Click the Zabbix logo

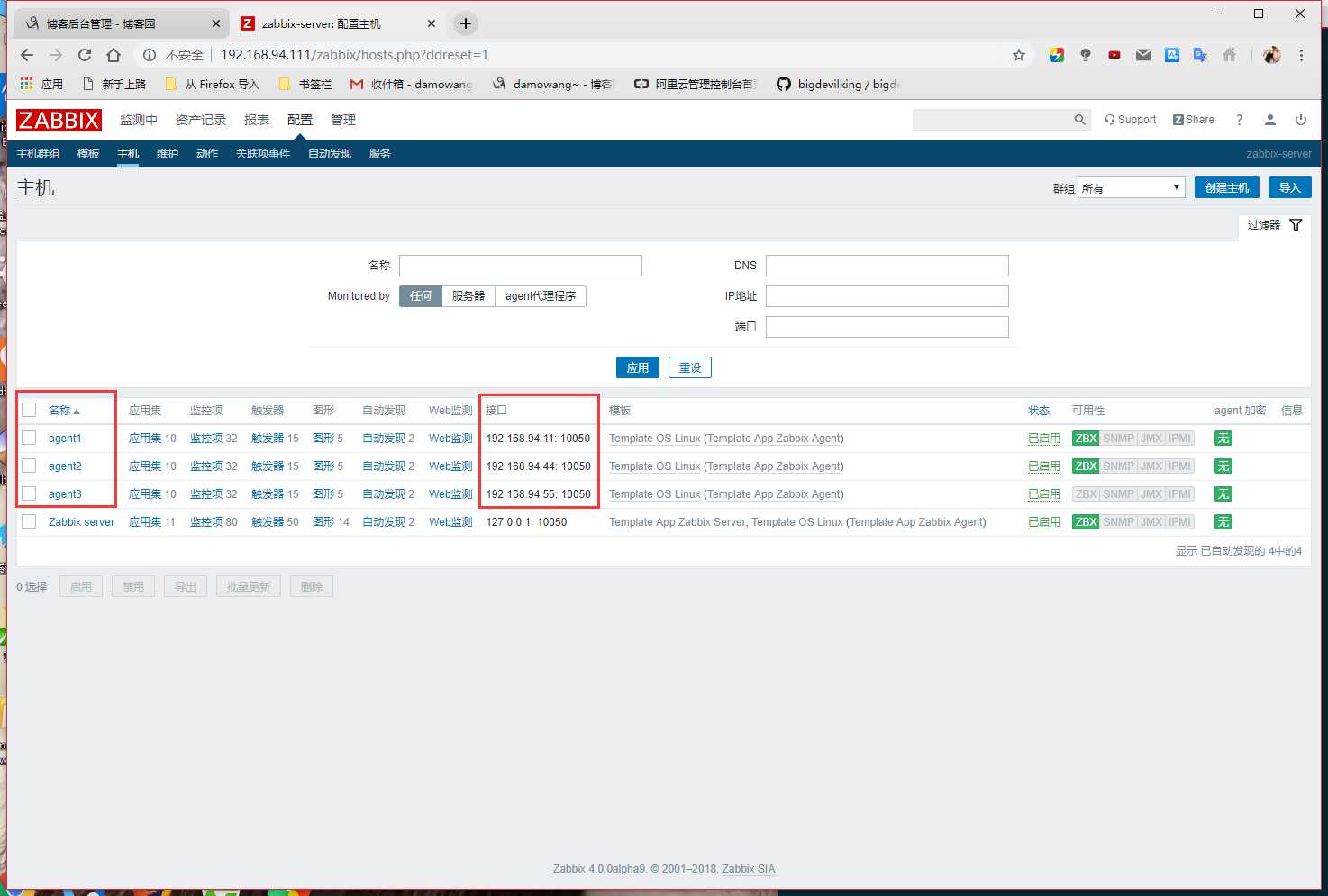click(59, 120)
